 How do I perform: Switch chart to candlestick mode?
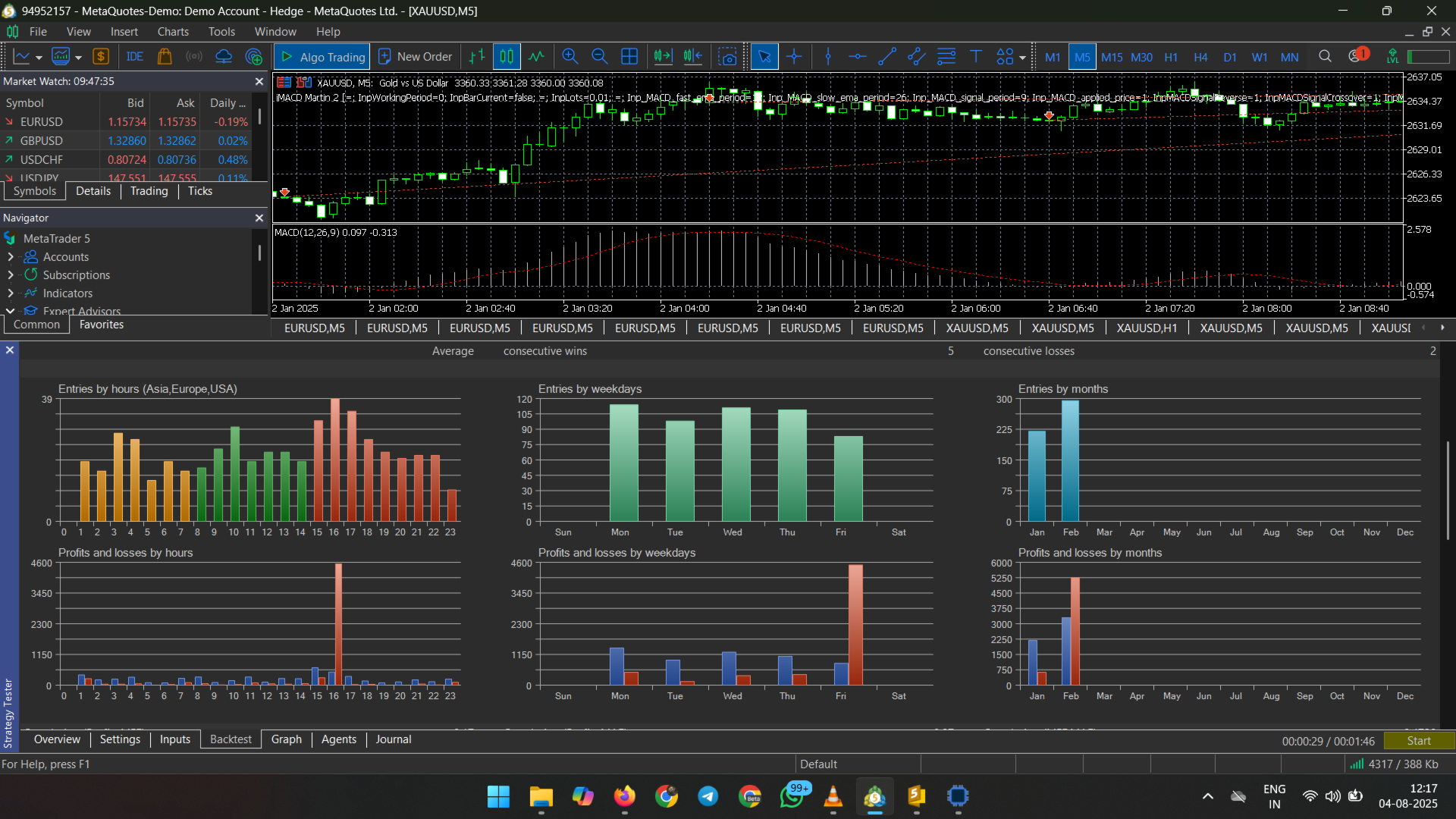click(x=507, y=57)
